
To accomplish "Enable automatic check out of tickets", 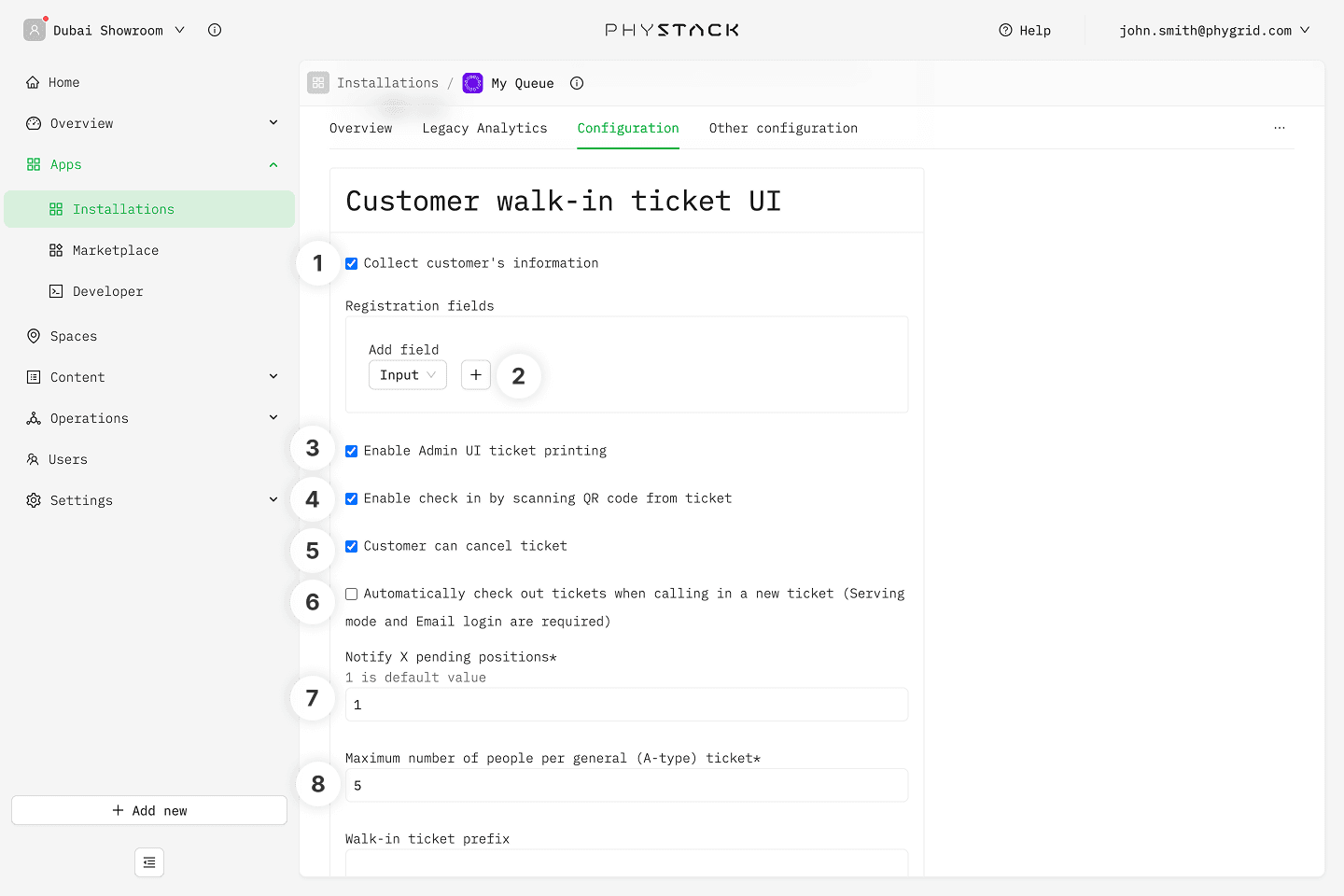I will tap(352, 595).
